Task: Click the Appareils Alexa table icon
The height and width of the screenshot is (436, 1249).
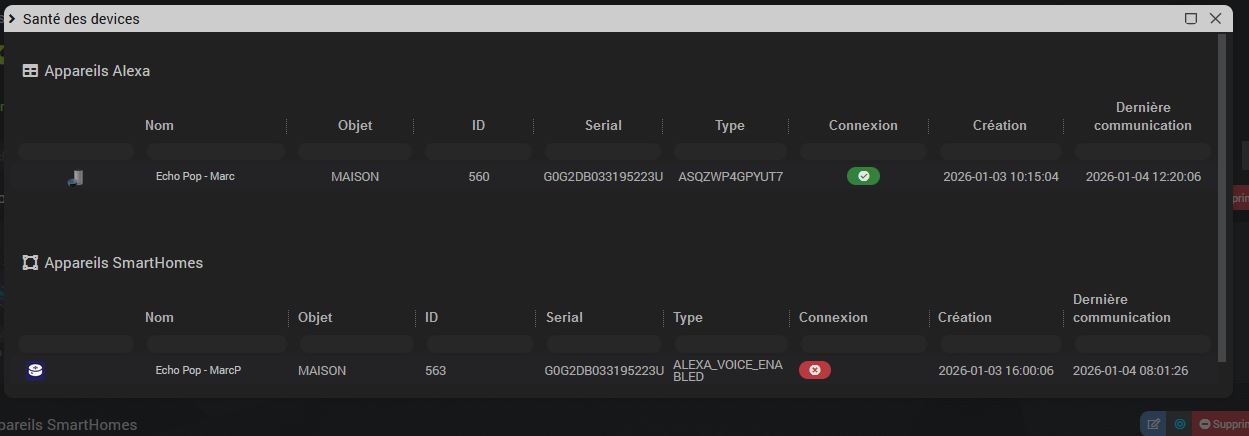Action: tap(30, 71)
